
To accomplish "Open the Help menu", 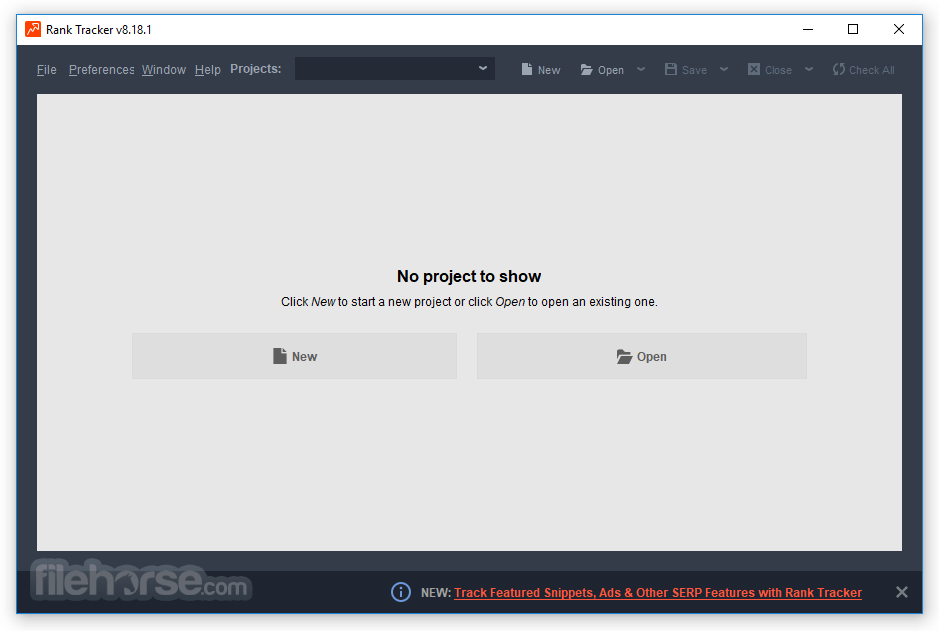I will 208,69.
